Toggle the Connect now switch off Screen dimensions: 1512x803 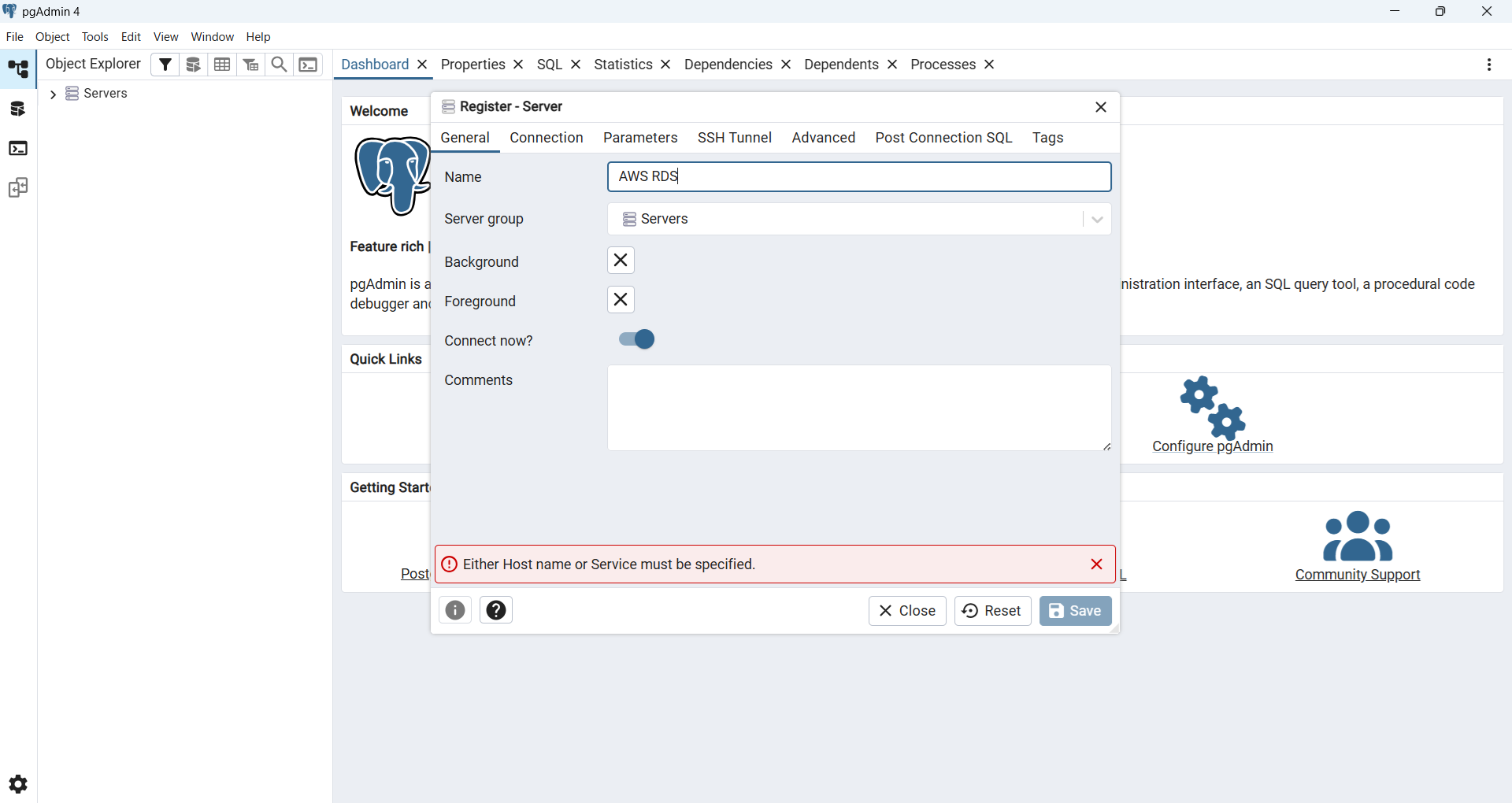[637, 339]
